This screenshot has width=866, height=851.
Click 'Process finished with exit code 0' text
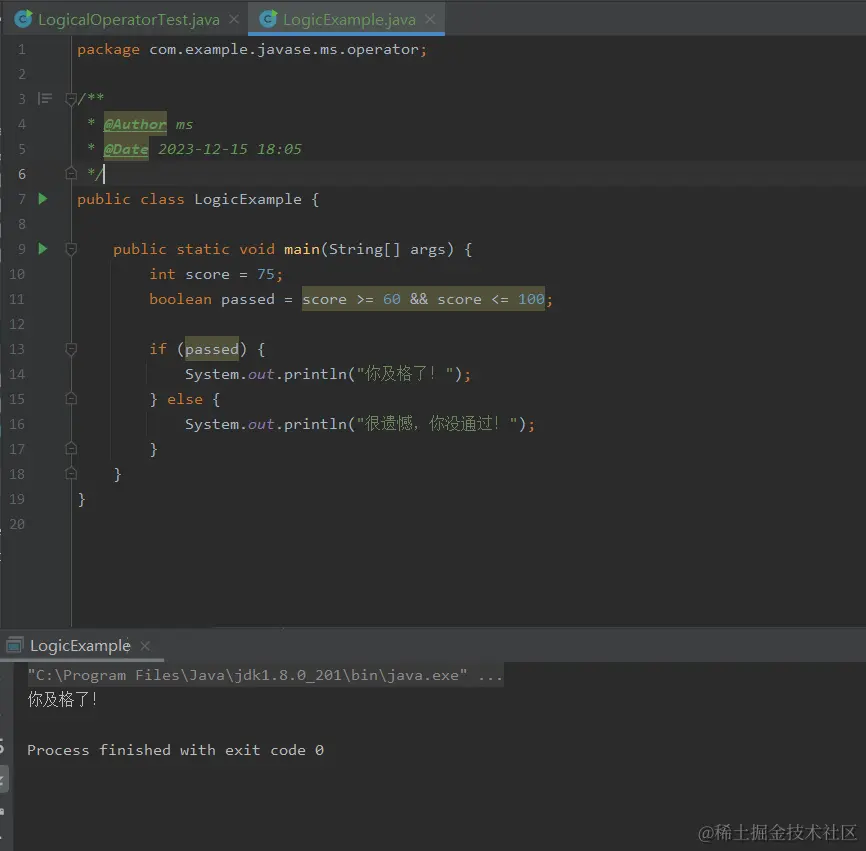176,750
